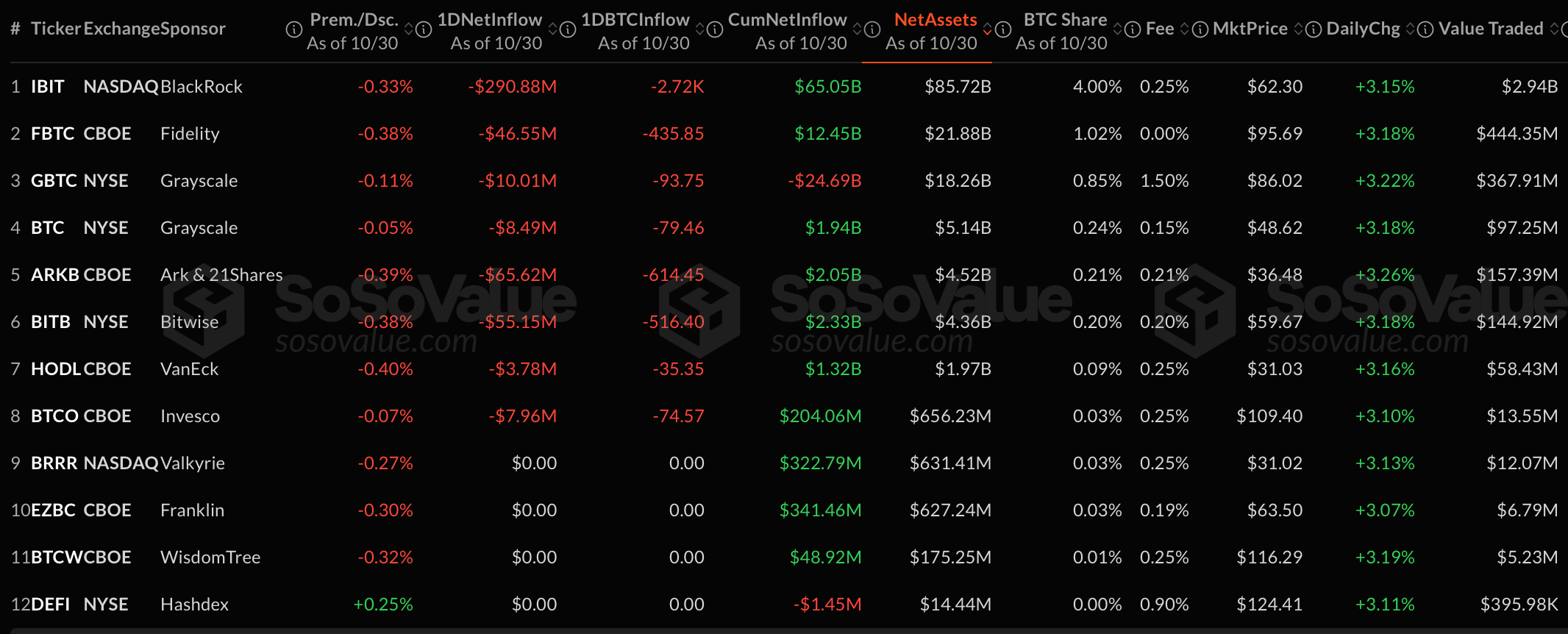Click the WisdomTree sponsor cell
1568x634 pixels.
(x=210, y=558)
